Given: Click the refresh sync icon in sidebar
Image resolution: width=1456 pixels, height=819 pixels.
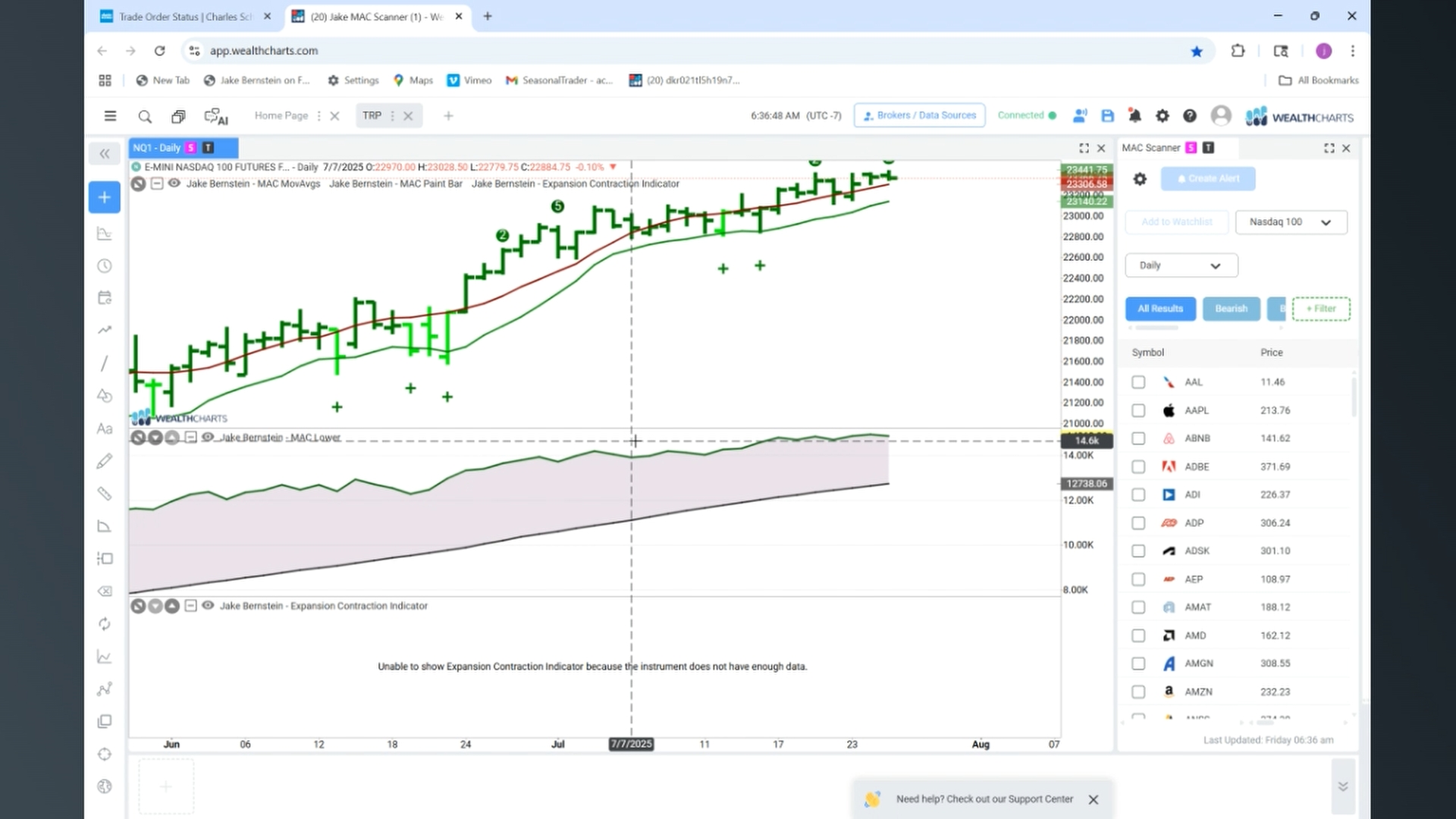Looking at the screenshot, I should [105, 624].
